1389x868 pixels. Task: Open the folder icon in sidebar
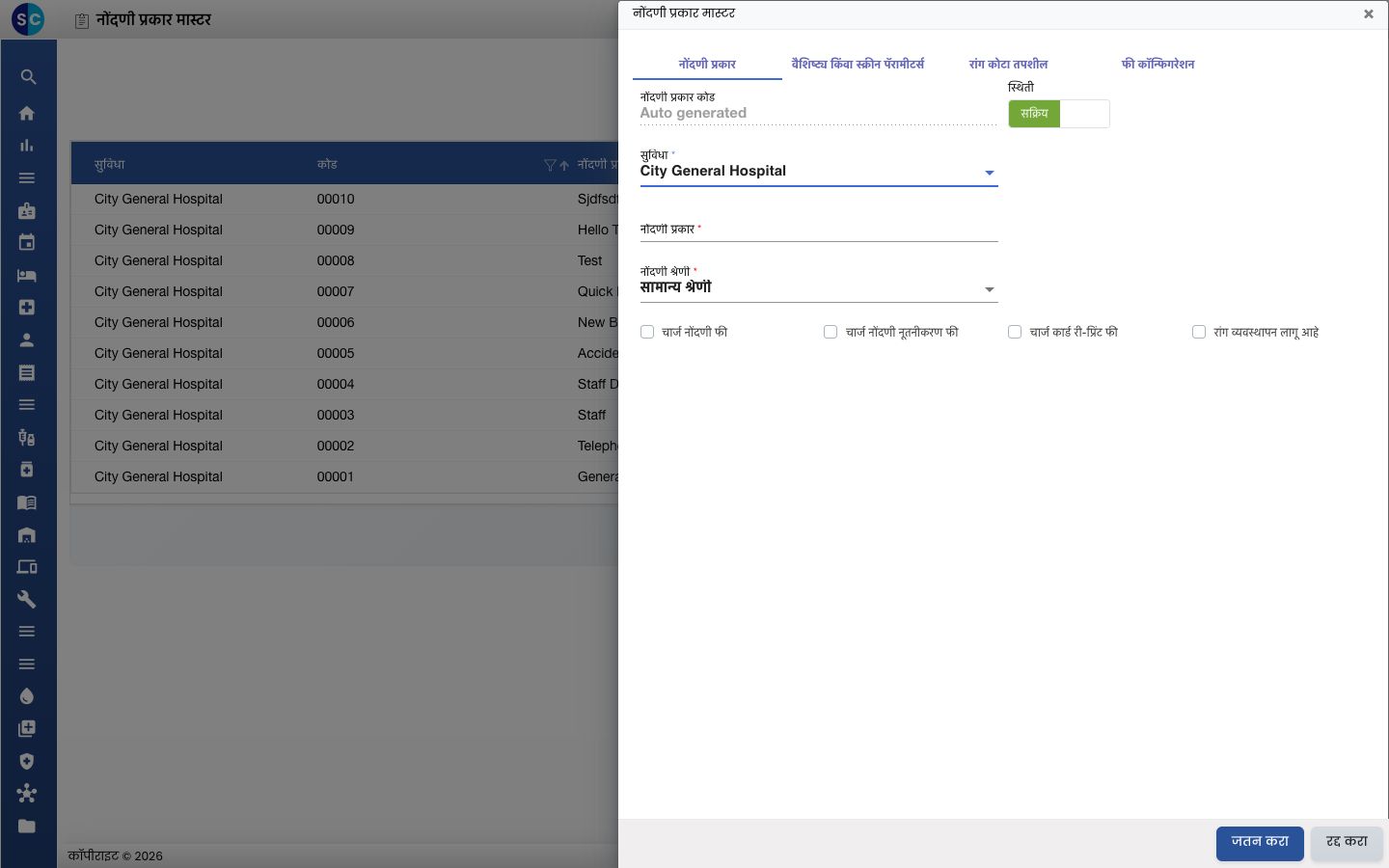click(x=27, y=826)
